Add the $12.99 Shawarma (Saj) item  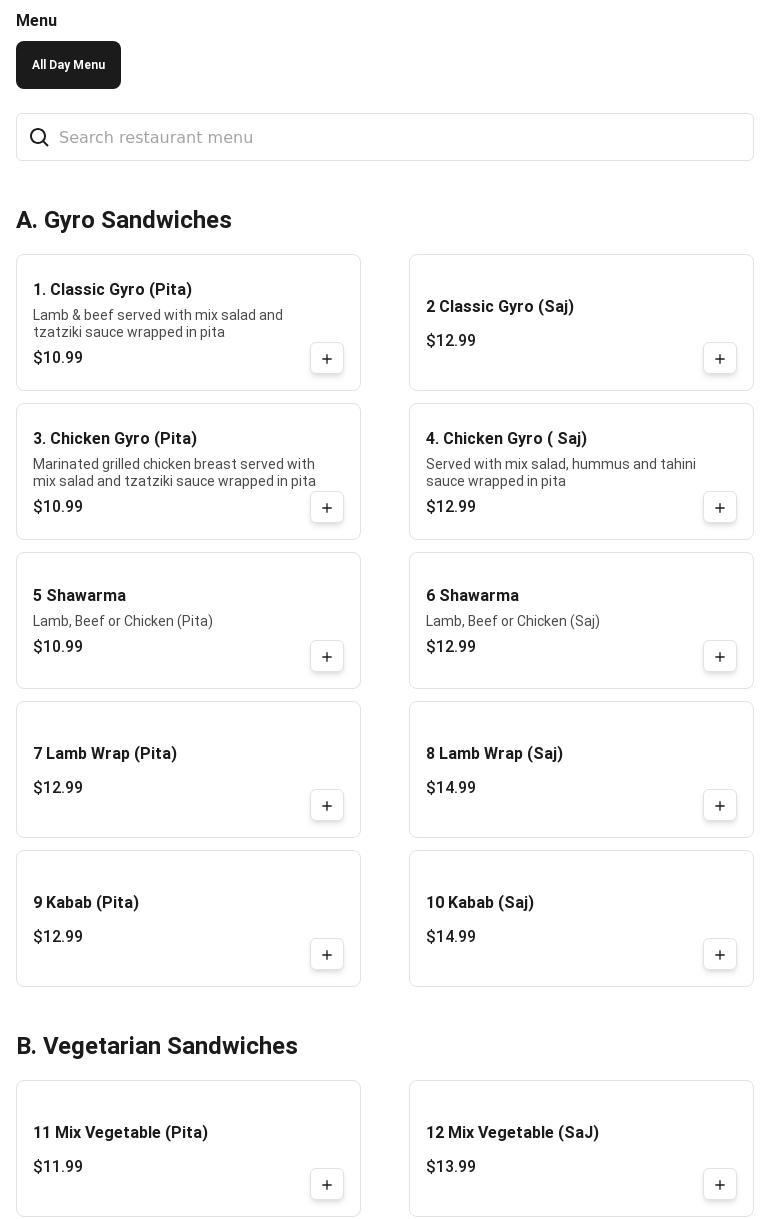(x=720, y=657)
